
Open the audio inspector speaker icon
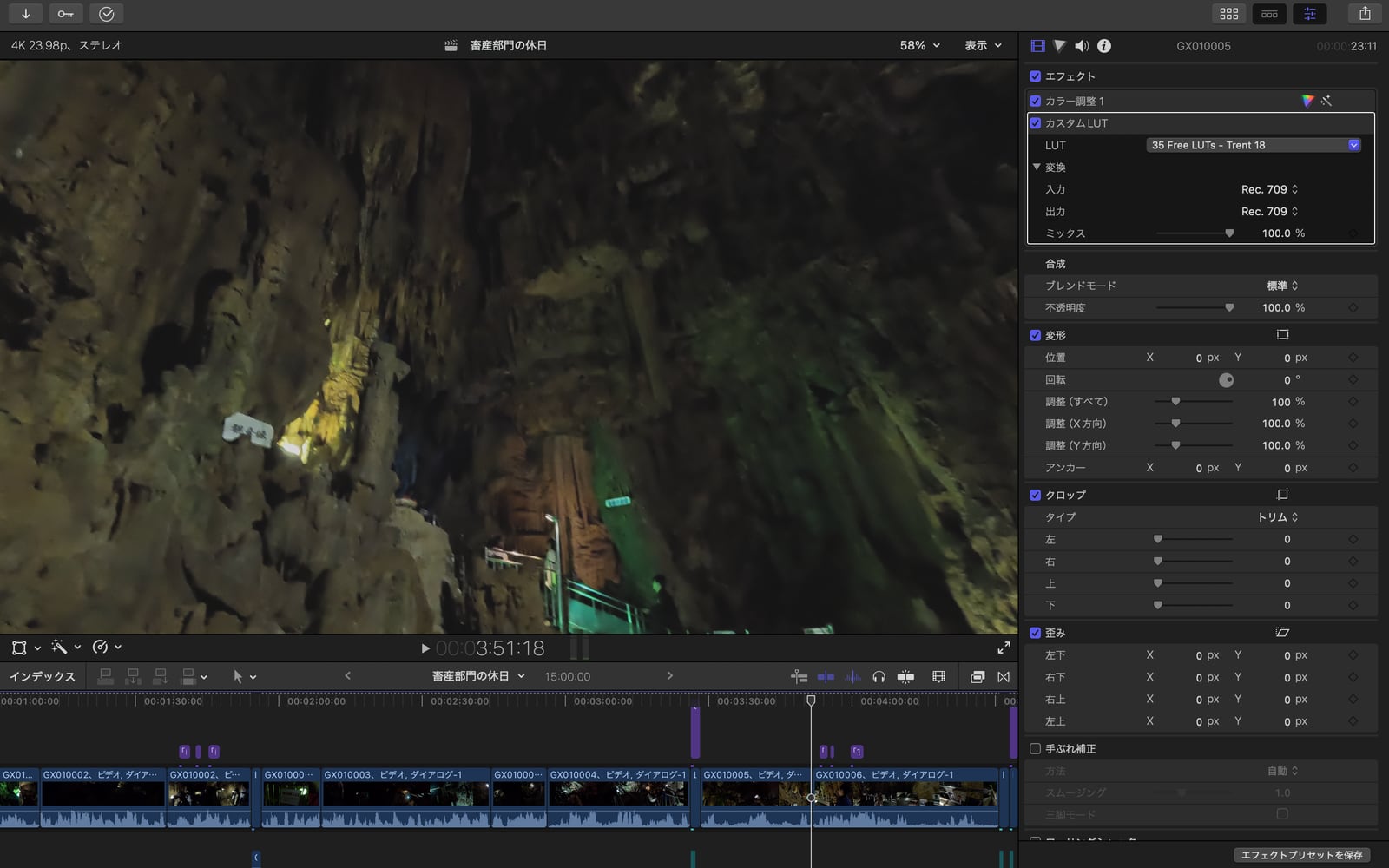[x=1081, y=46]
